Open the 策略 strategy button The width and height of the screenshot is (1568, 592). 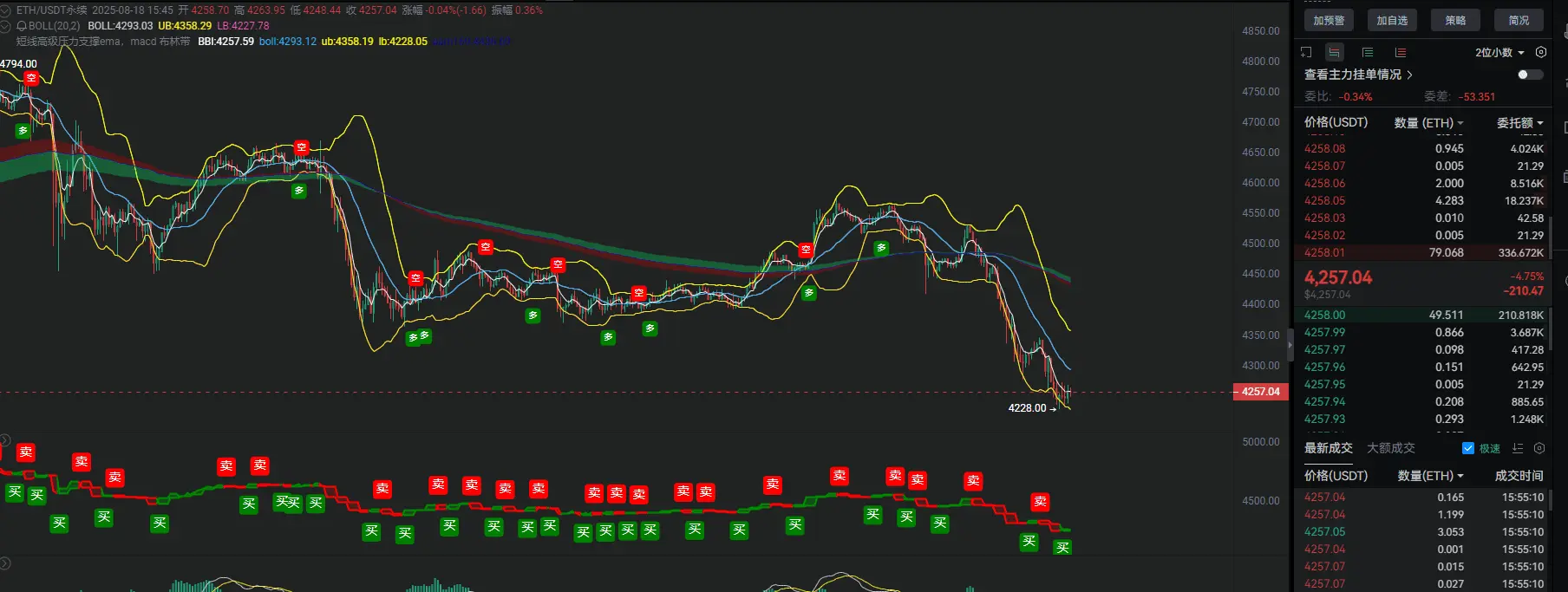(x=1455, y=21)
